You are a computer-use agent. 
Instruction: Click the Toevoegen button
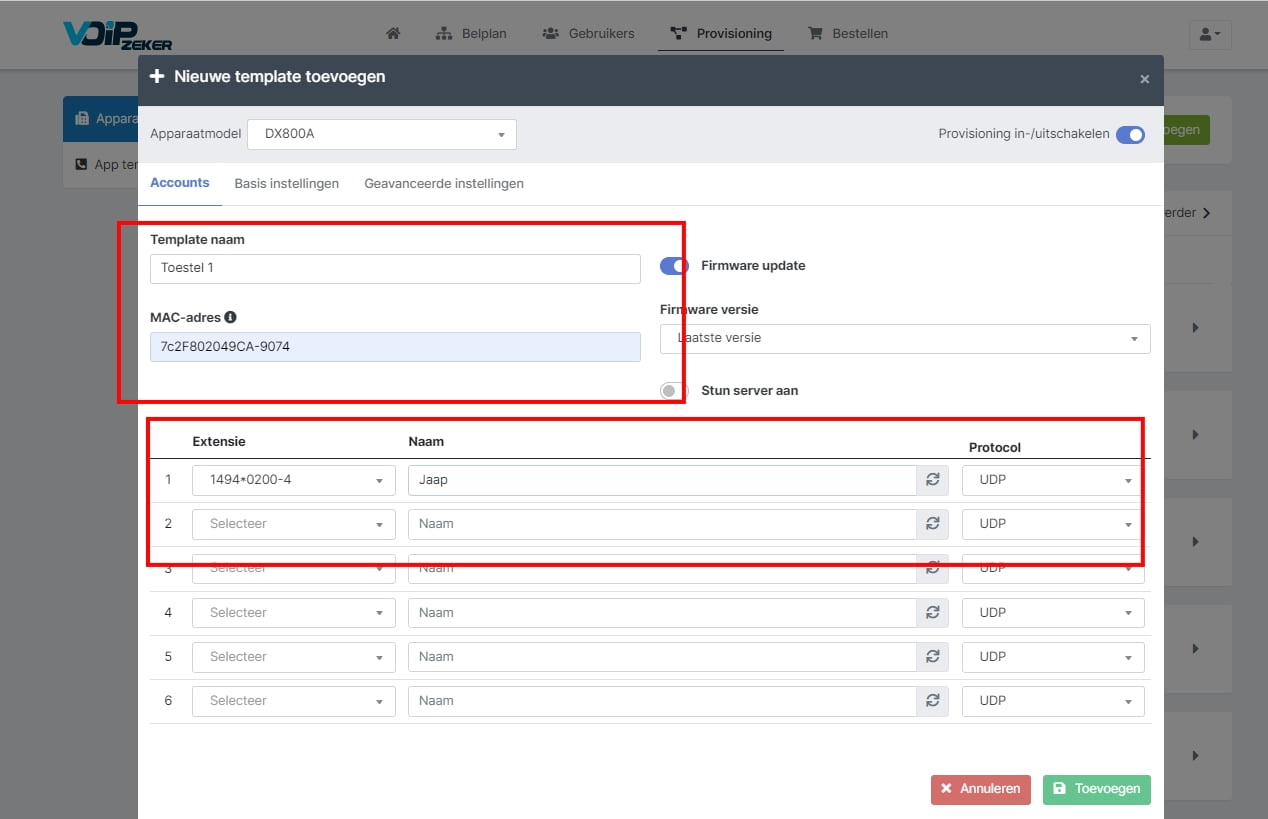pos(1097,789)
